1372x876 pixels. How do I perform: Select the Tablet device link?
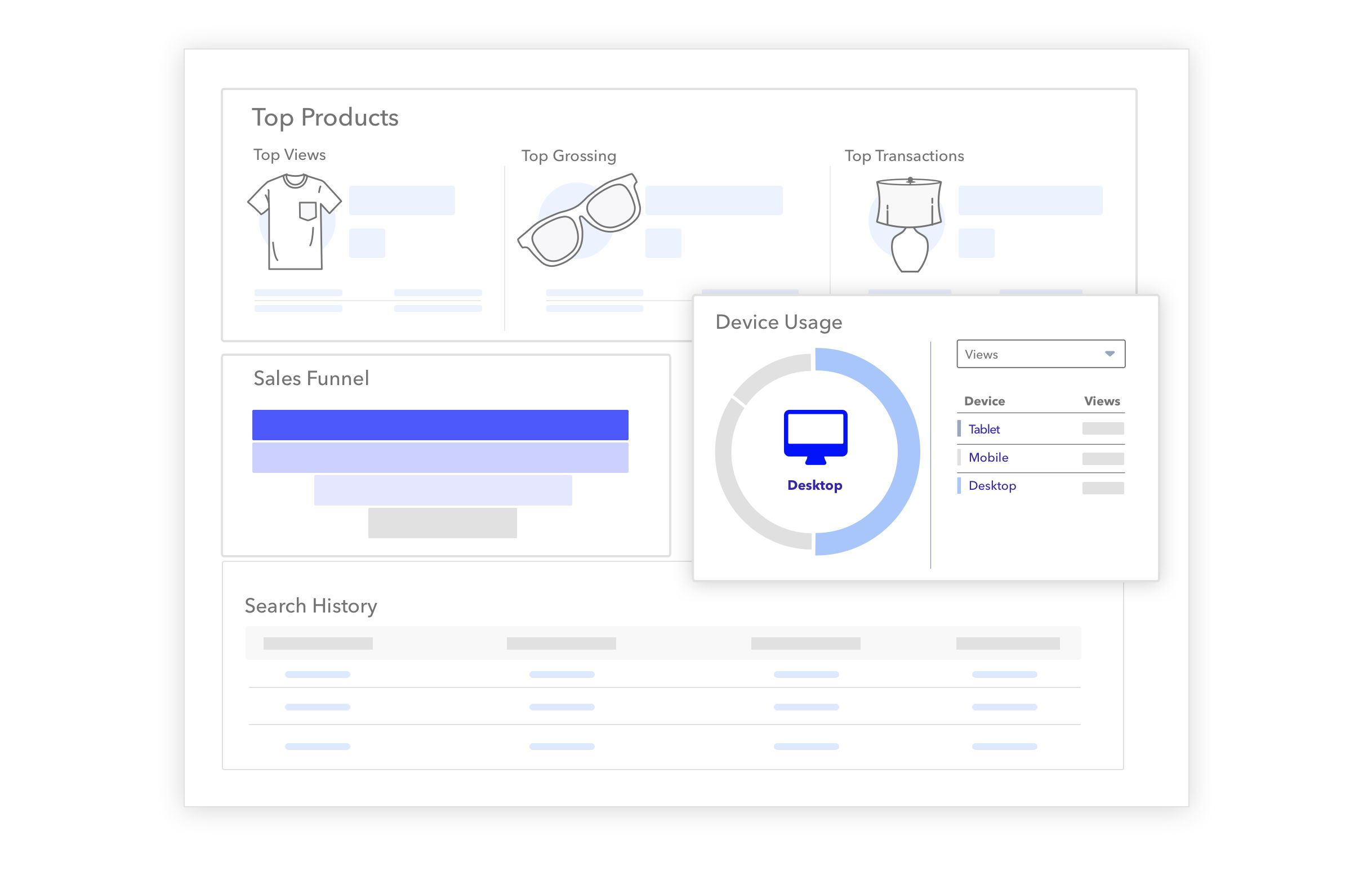[984, 429]
